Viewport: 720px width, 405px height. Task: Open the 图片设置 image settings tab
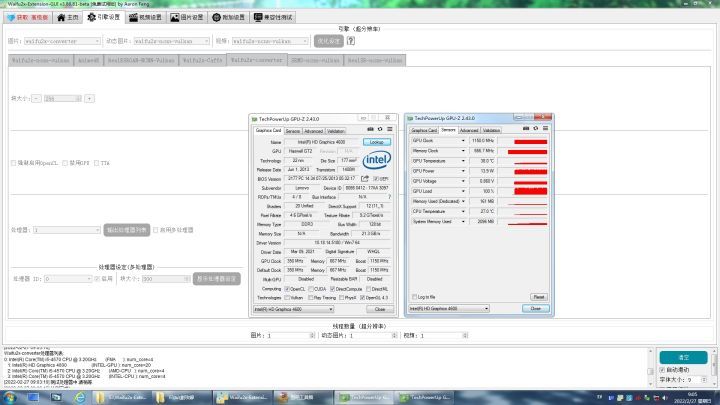(187, 17)
